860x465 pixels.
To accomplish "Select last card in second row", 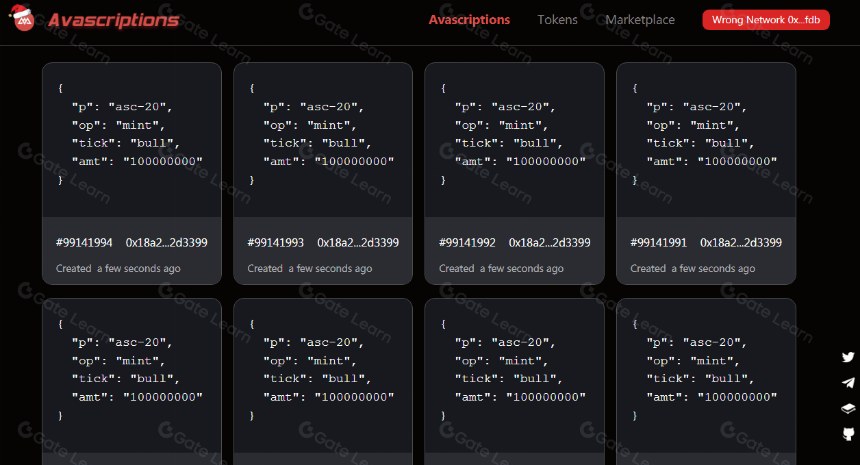I will tap(706, 382).
